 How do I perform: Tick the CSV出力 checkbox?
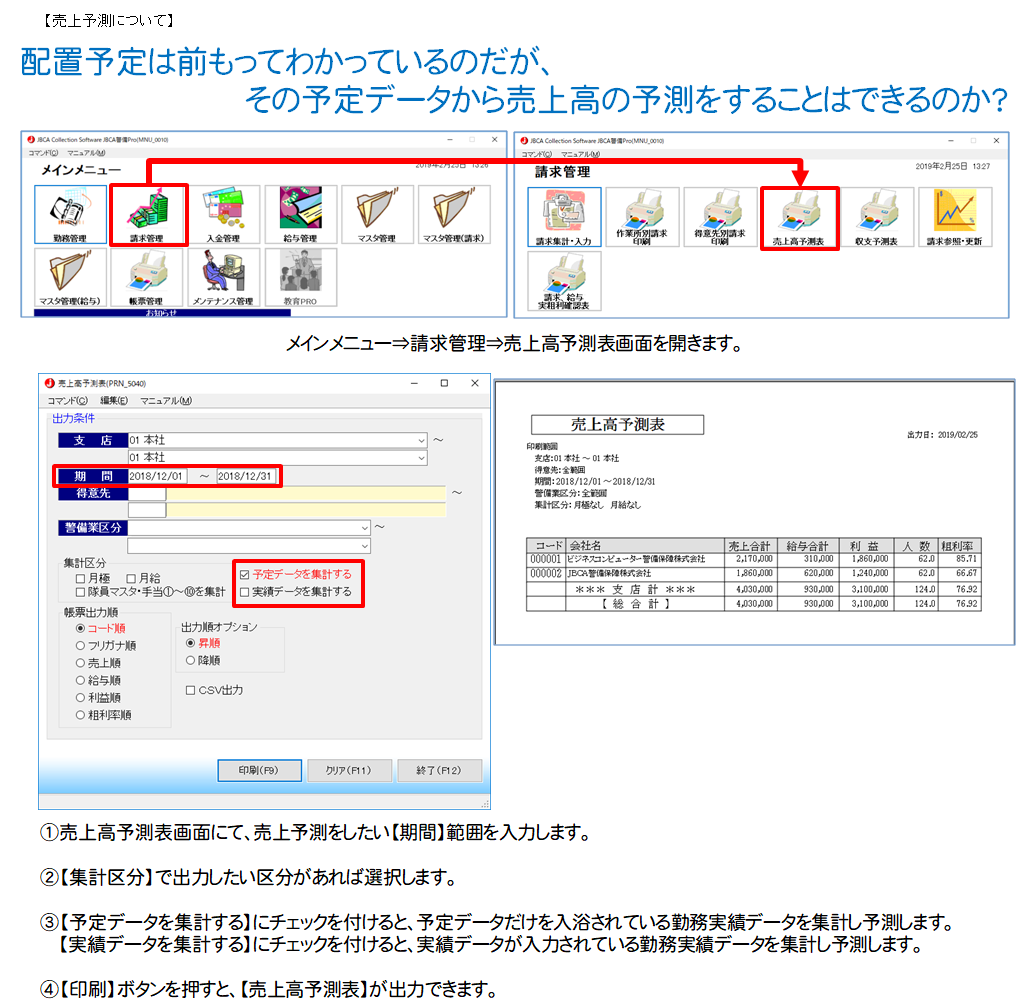pyautogui.click(x=191, y=690)
